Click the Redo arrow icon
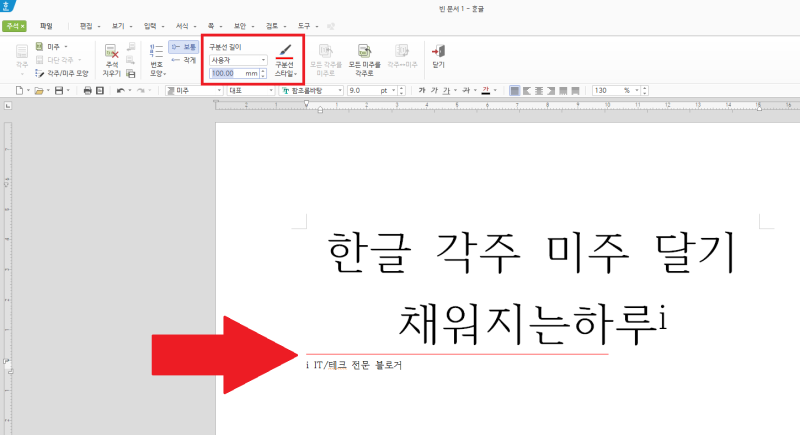Screen dimensions: 800x435 [141, 91]
